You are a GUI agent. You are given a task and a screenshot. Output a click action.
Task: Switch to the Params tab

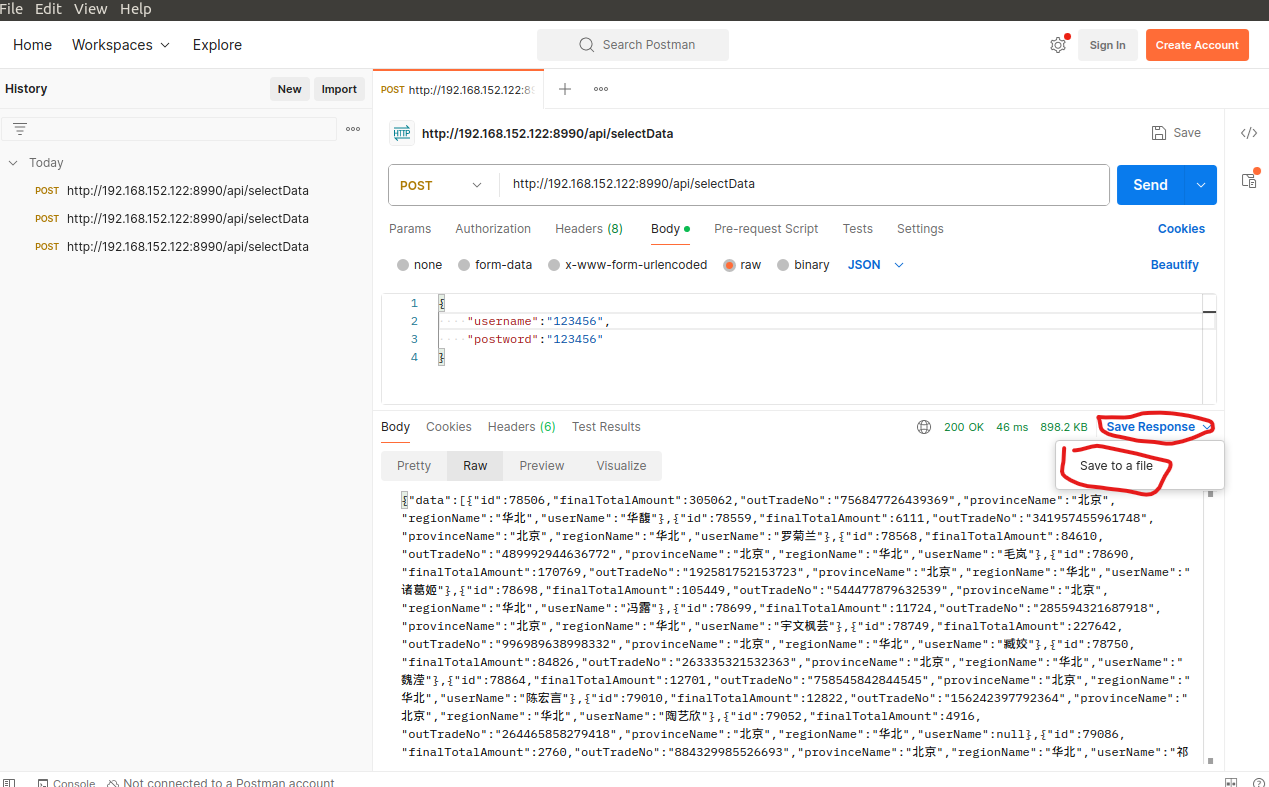point(410,229)
